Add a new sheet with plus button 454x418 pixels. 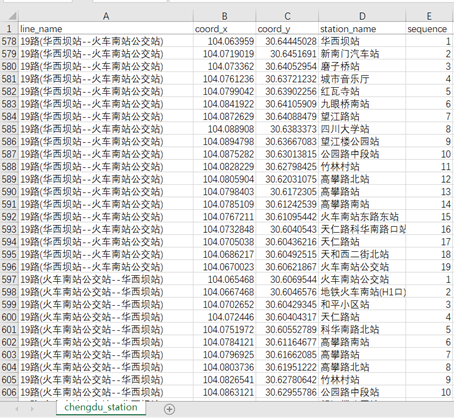[x=169, y=409]
